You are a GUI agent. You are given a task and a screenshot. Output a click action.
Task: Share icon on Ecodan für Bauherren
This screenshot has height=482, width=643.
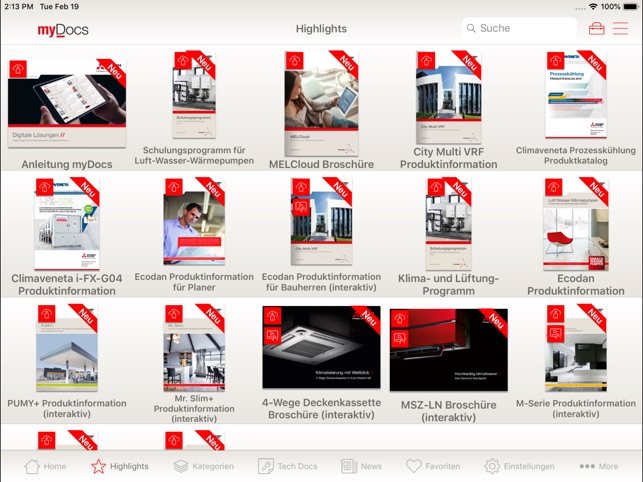pyautogui.click(x=301, y=187)
